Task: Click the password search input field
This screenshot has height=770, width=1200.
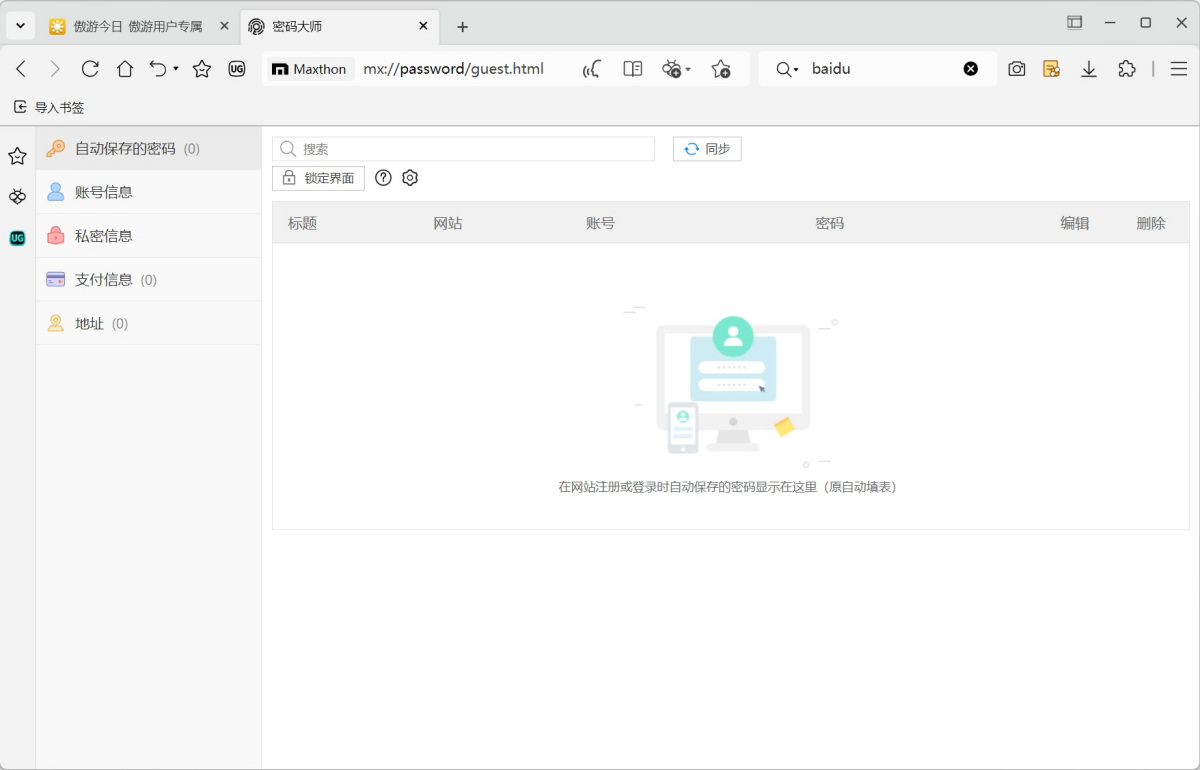Action: (463, 148)
